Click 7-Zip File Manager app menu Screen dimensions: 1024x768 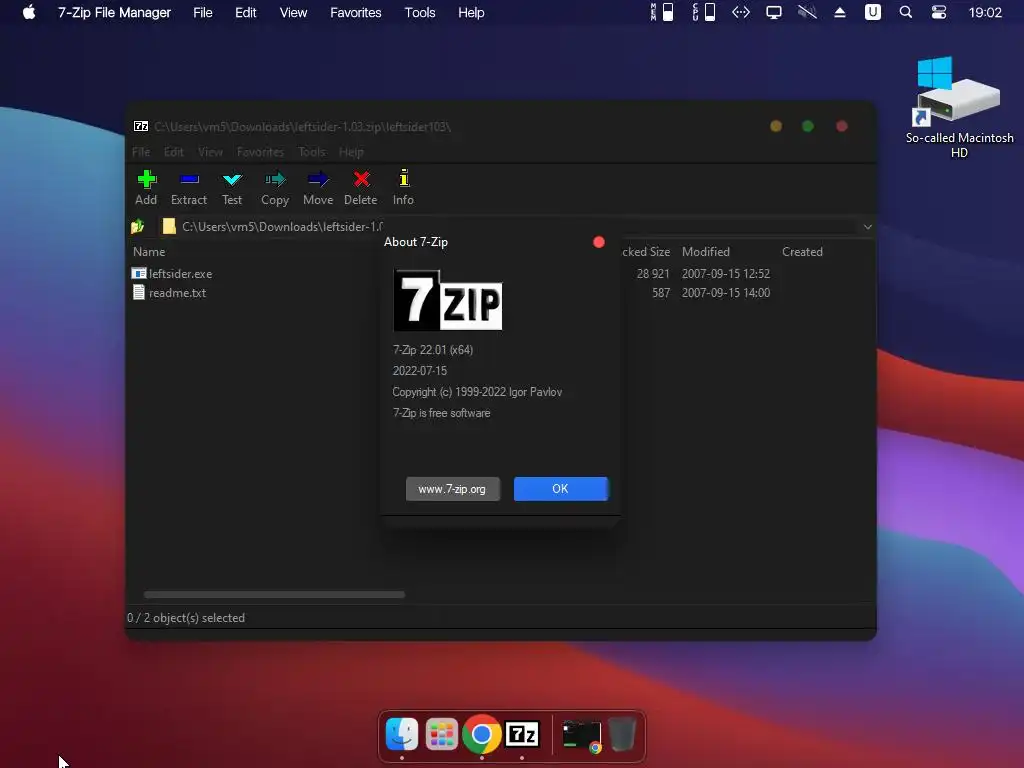[x=114, y=12]
